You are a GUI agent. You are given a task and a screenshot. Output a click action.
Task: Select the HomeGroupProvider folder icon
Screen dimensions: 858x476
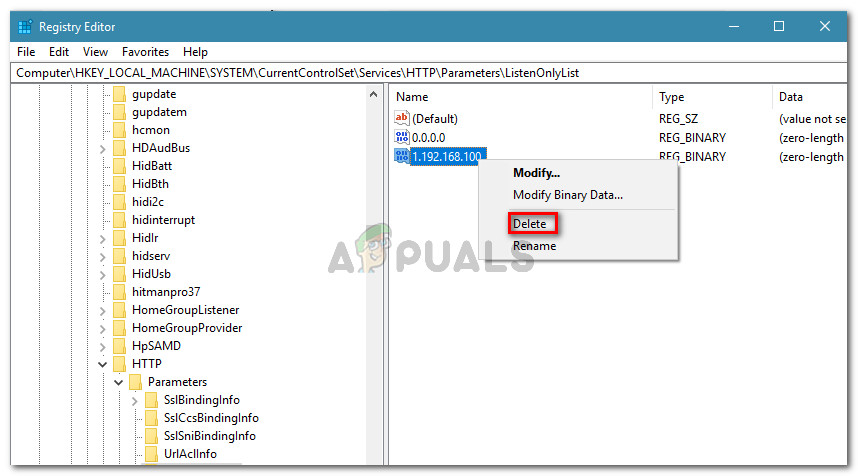point(119,328)
